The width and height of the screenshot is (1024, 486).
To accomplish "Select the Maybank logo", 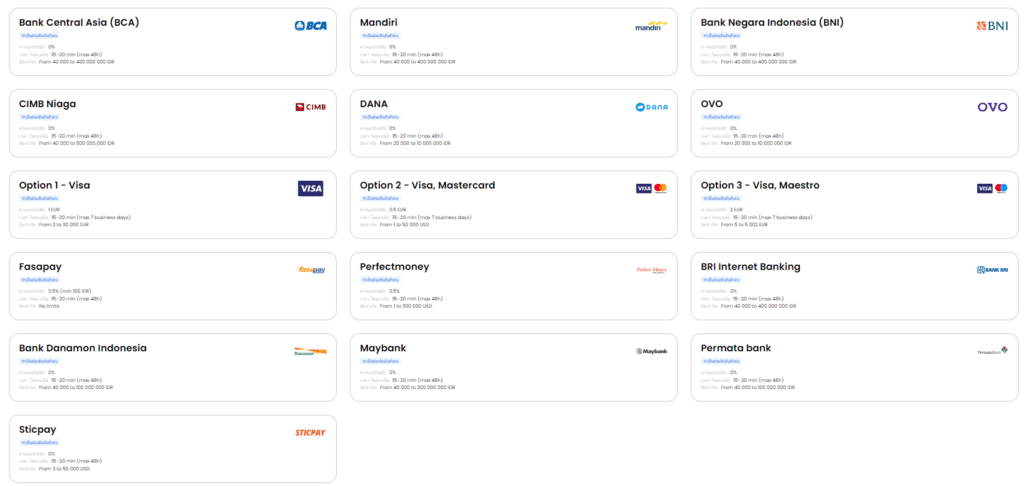I will 651,351.
